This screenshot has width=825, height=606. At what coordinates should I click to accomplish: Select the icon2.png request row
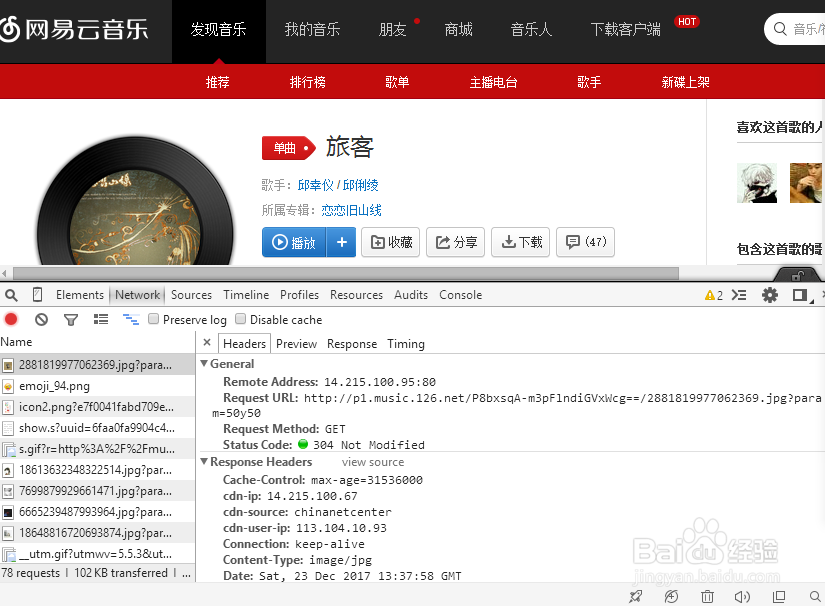pos(97,407)
